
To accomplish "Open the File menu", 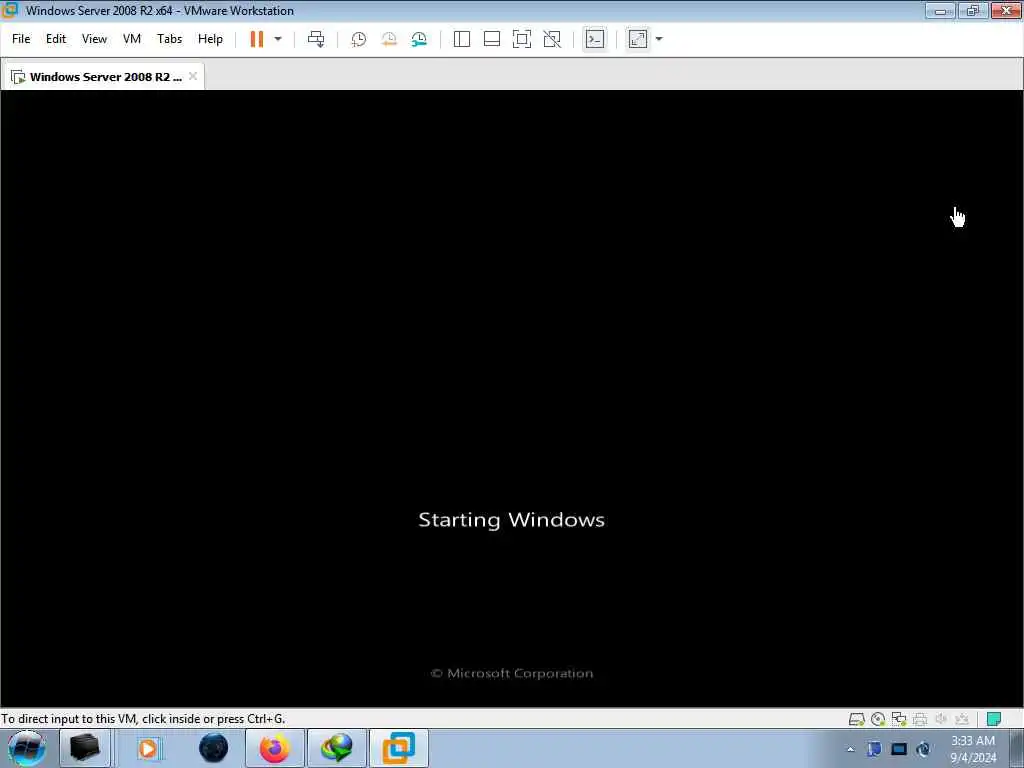I will [x=21, y=39].
